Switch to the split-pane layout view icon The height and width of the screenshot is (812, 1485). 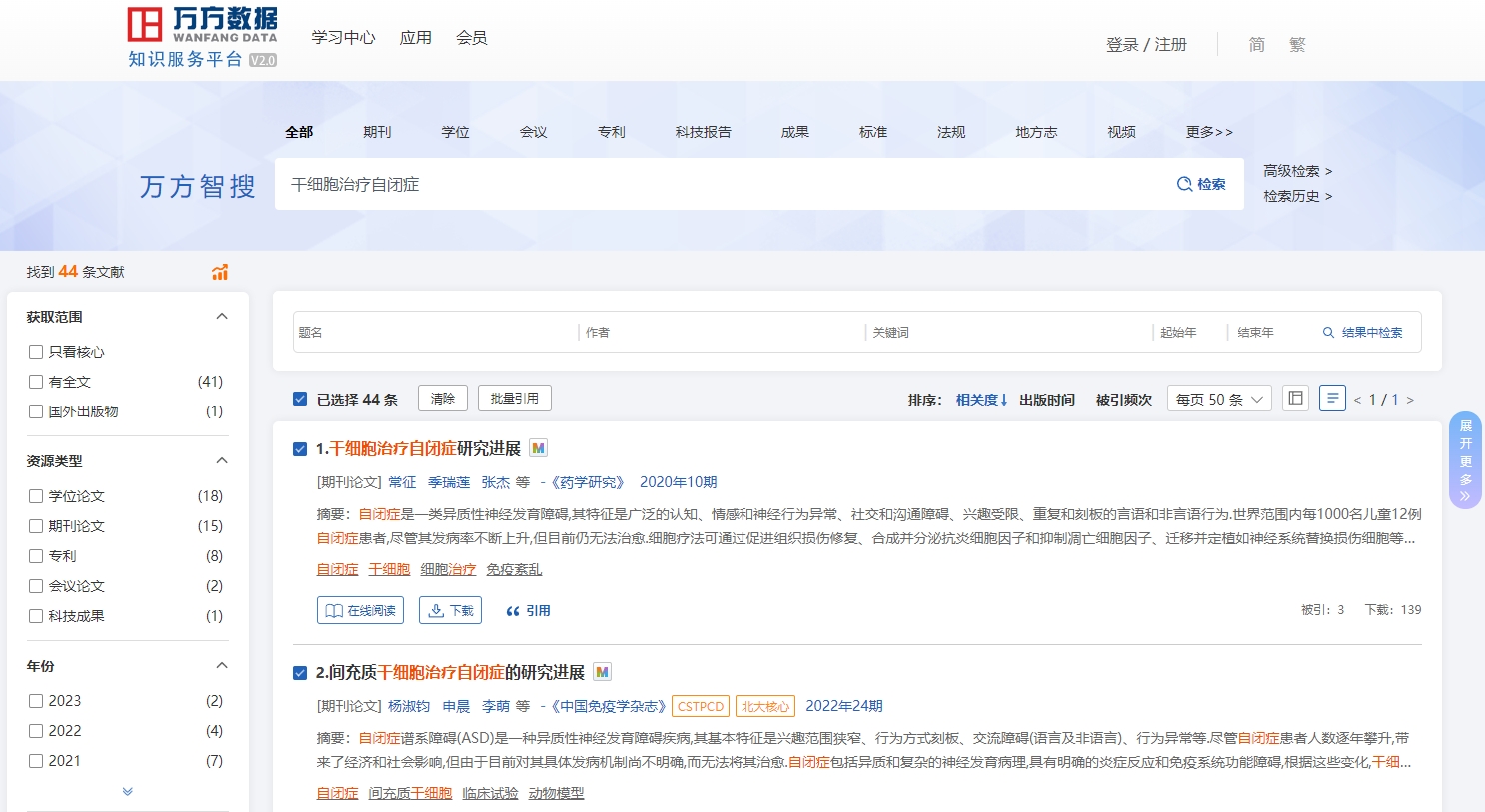pyautogui.click(x=1294, y=398)
